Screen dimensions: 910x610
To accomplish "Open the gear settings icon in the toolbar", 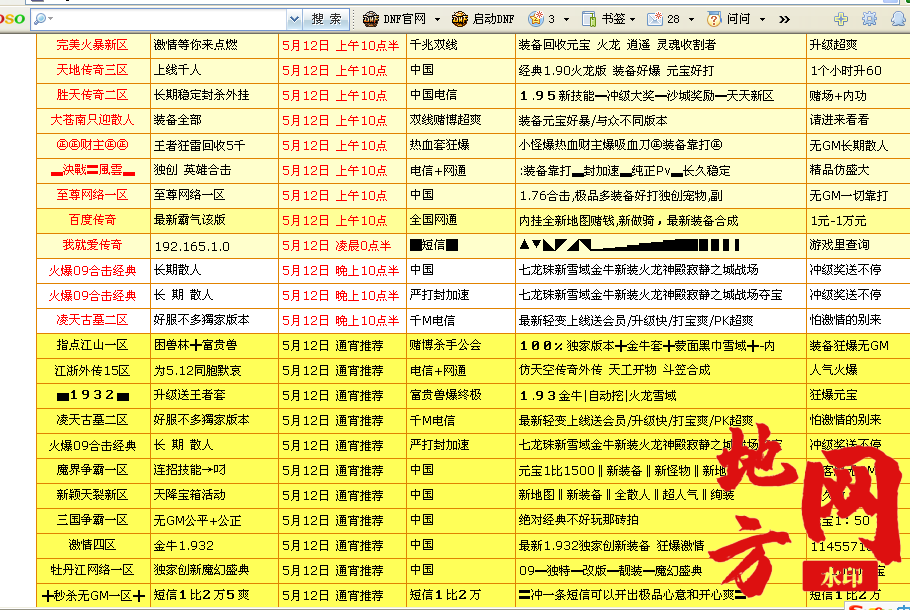I will [x=869, y=19].
